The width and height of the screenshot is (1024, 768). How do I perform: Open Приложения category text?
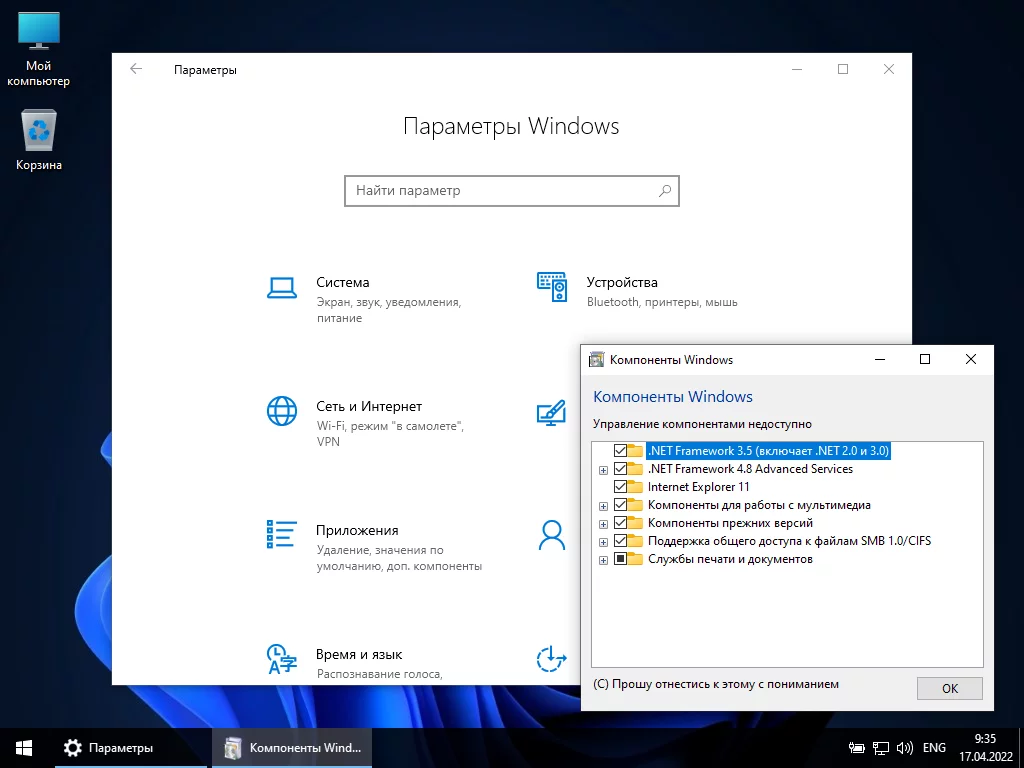click(357, 530)
